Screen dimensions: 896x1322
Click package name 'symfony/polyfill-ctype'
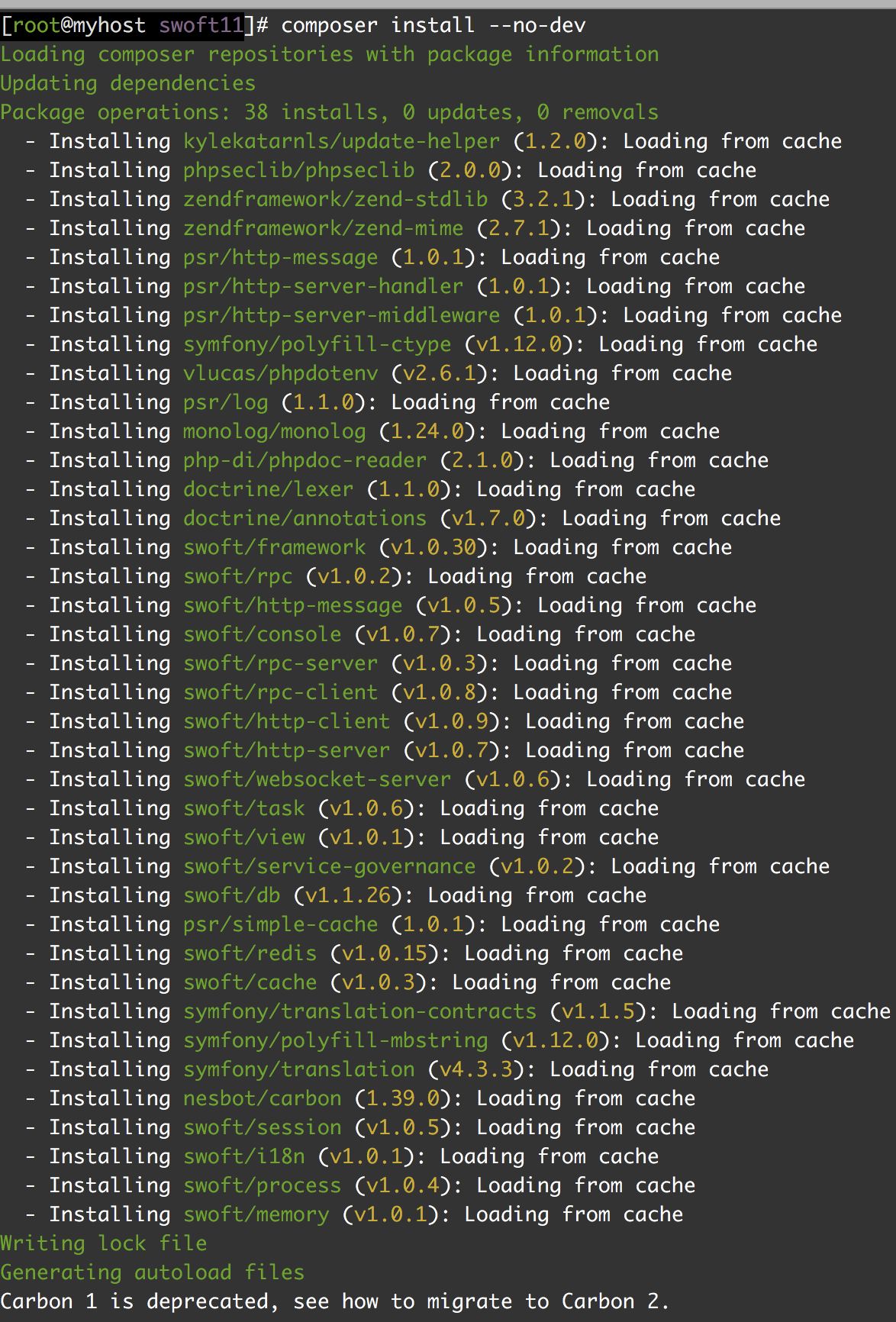click(317, 345)
